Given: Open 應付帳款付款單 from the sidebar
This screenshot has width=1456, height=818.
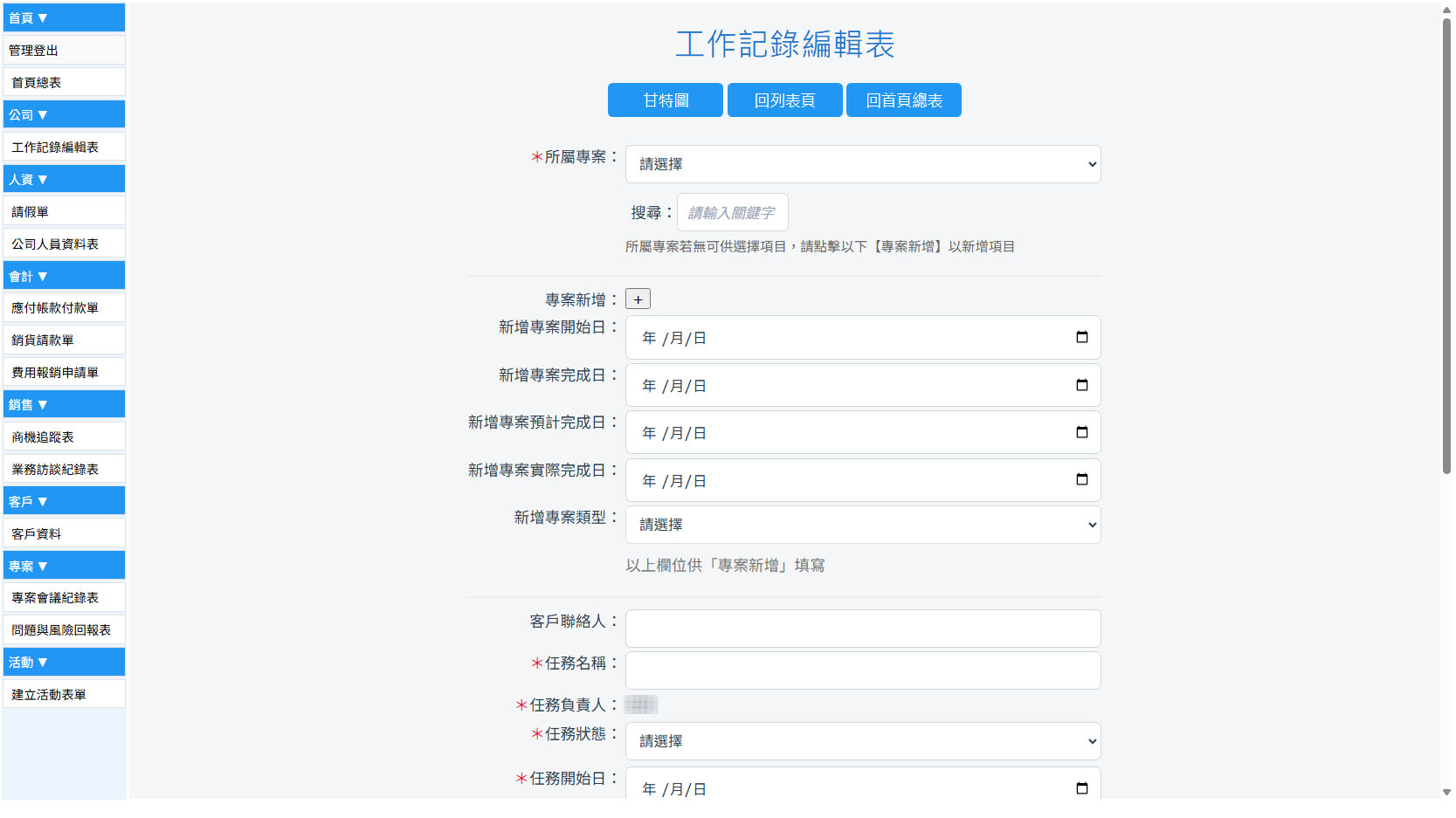Looking at the screenshot, I should [x=64, y=307].
